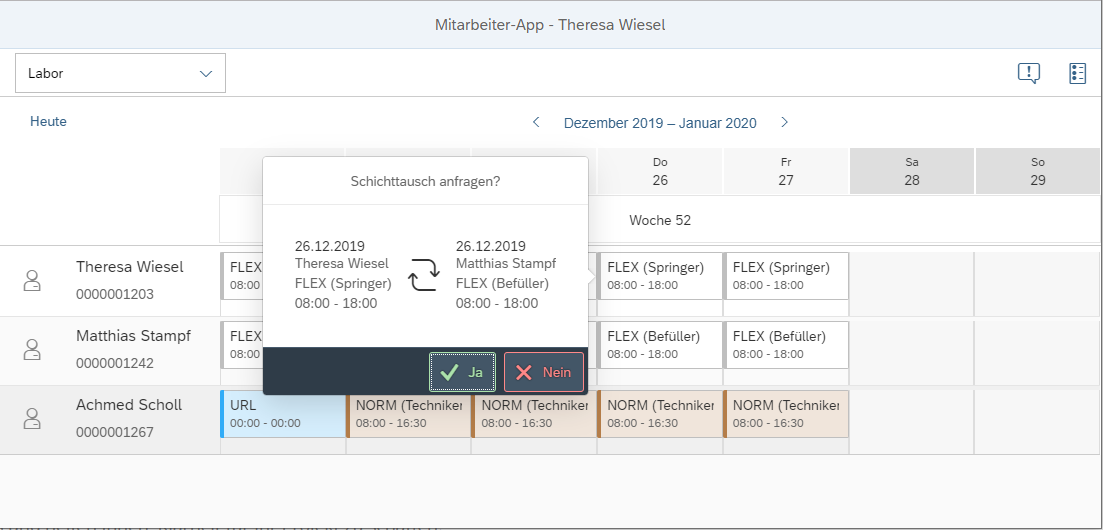Open the Labor dropdown

(120, 73)
